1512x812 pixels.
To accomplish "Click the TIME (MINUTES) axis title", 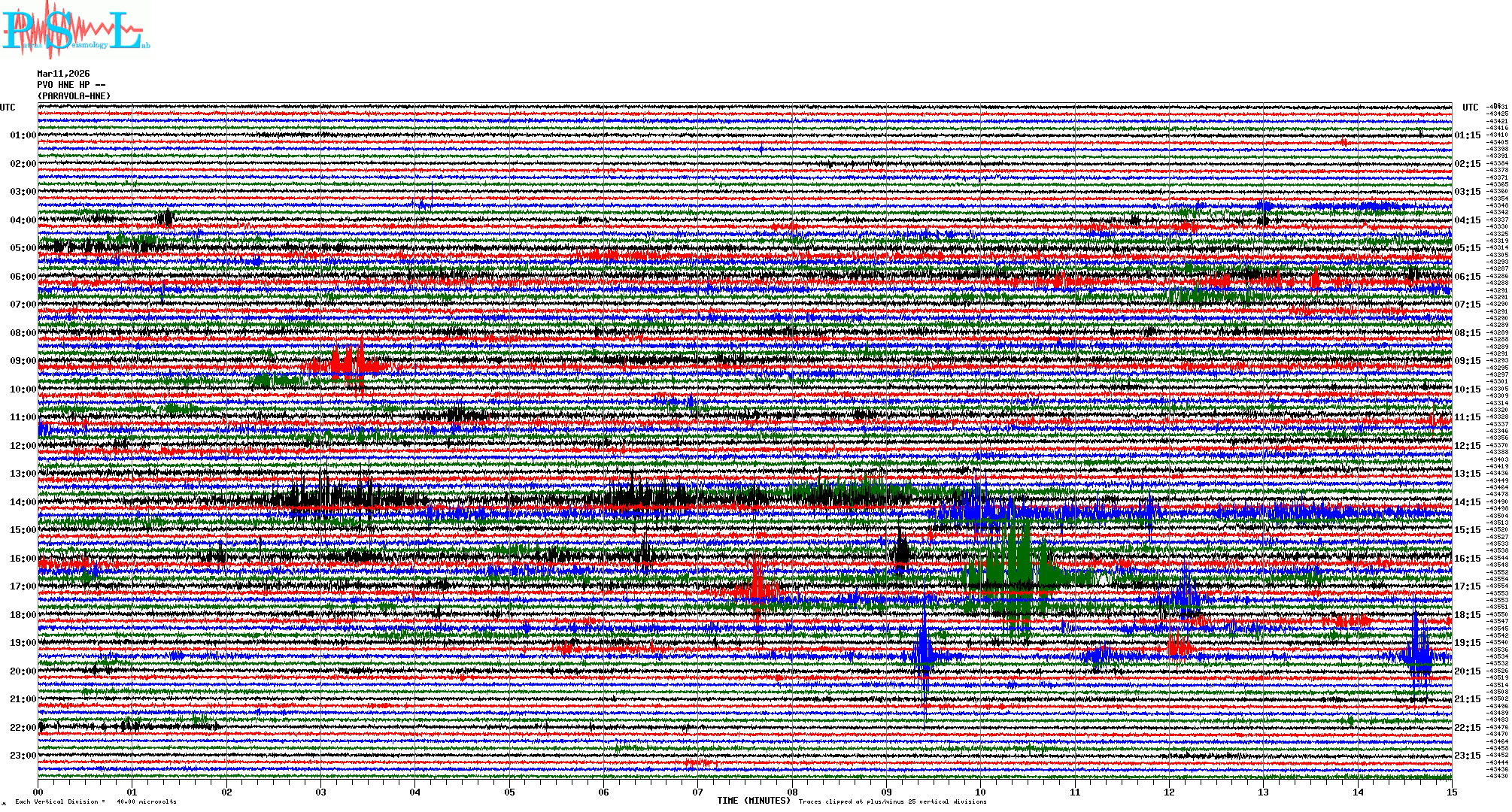I will coord(754,801).
